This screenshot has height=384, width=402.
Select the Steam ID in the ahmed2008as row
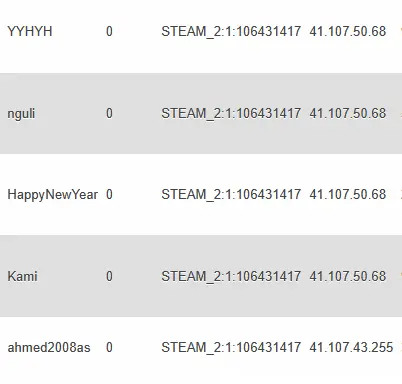click(231, 348)
